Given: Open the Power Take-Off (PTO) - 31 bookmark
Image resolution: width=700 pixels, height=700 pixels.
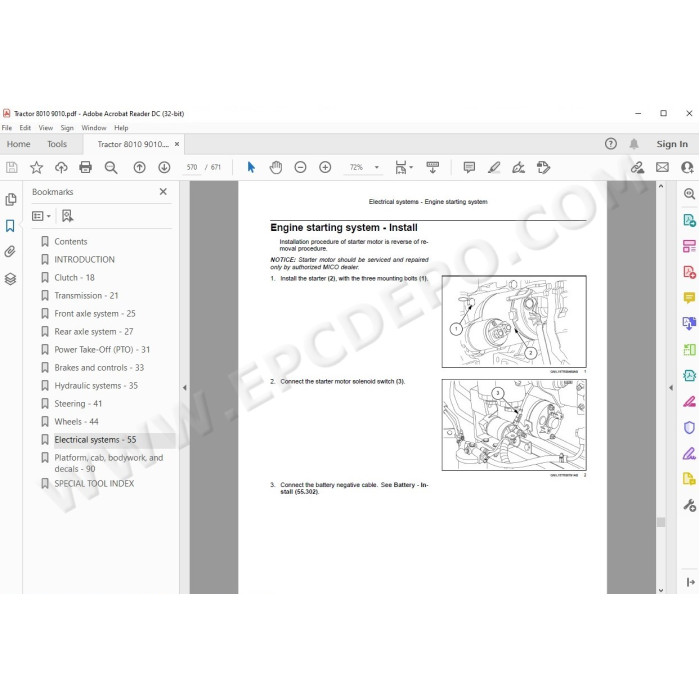Looking at the screenshot, I should point(102,350).
